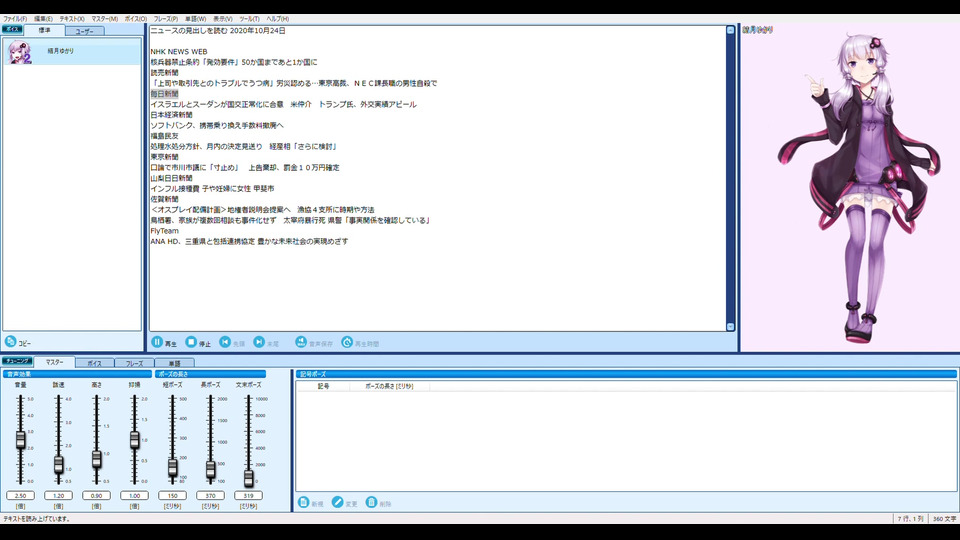Open the ツール(T) menu
Screen dimensions: 960x540
(249, 19)
